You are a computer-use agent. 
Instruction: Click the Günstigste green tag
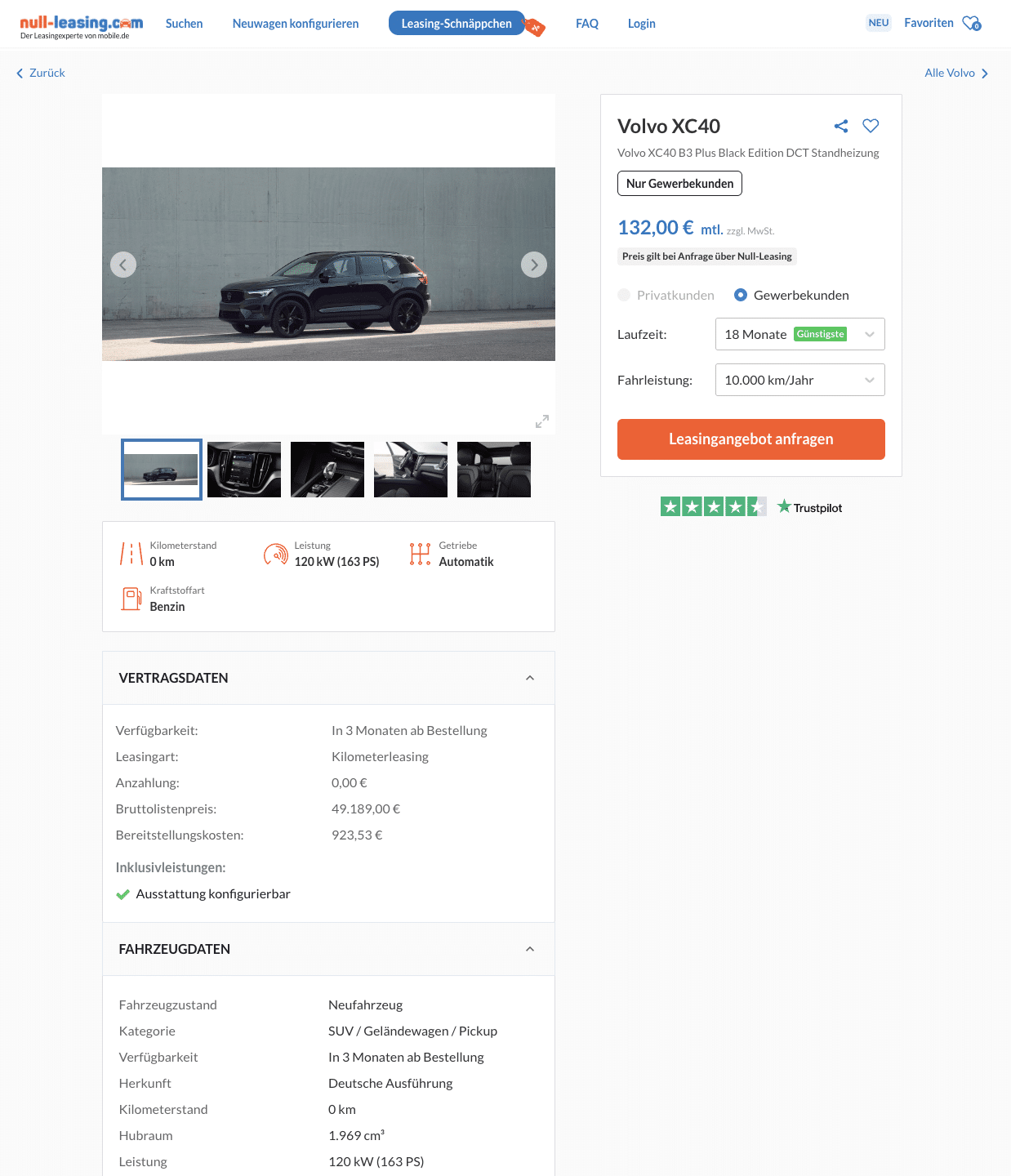click(820, 334)
